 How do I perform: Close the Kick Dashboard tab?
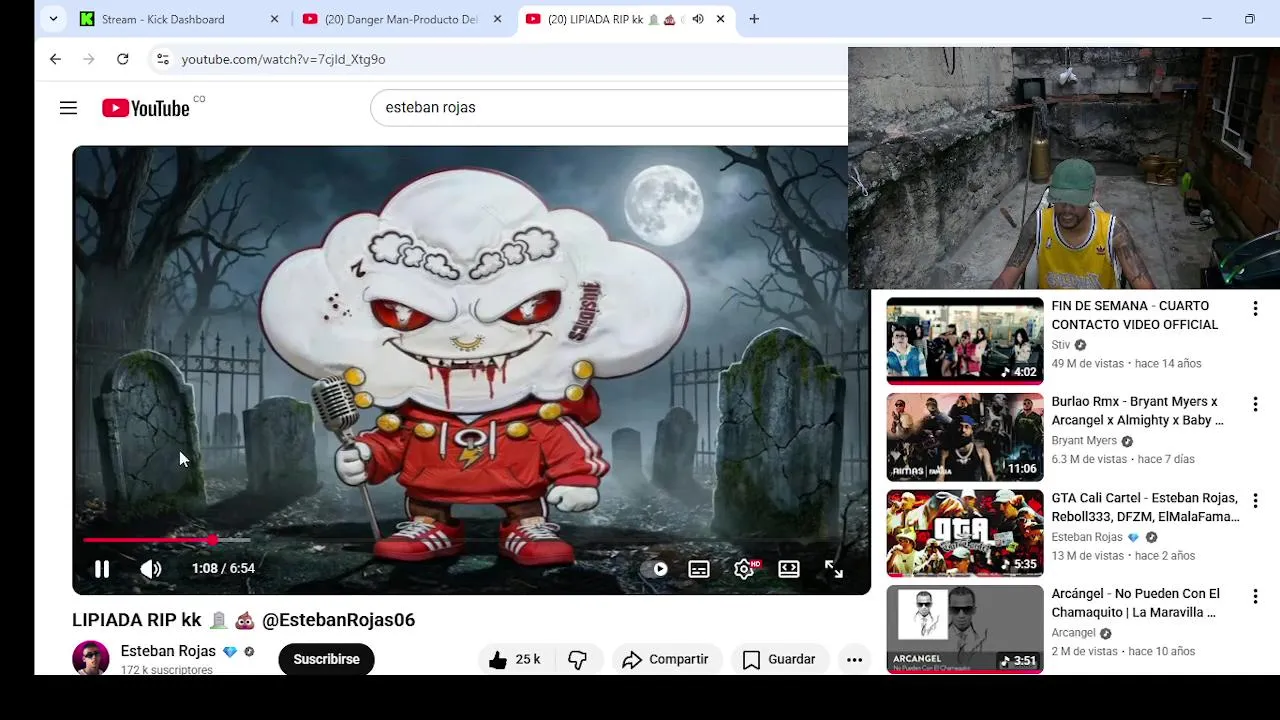[x=274, y=19]
